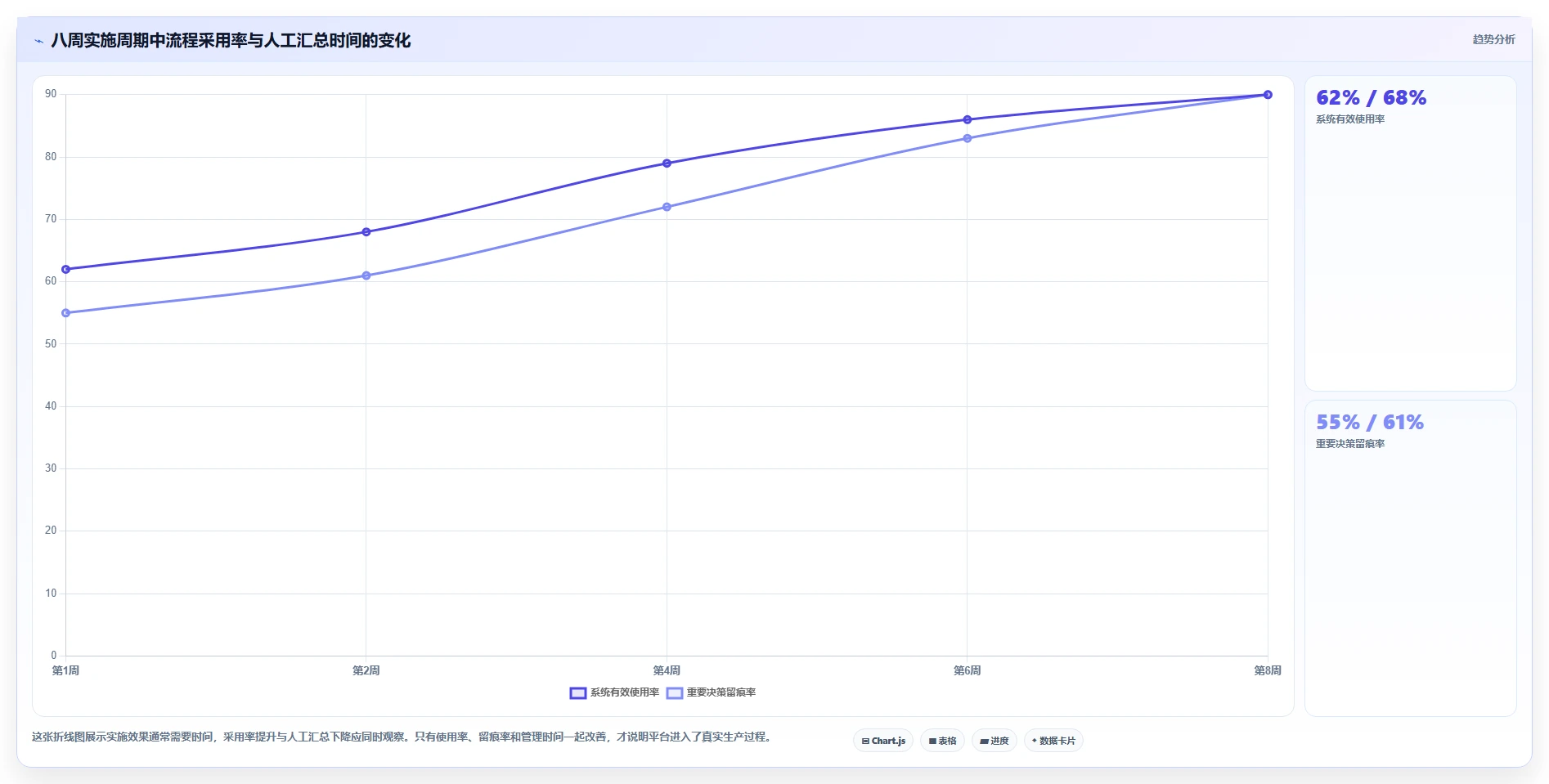Toggle the 系统有效使用率 legend item
Screen dimensions: 1549x784
click(x=614, y=692)
